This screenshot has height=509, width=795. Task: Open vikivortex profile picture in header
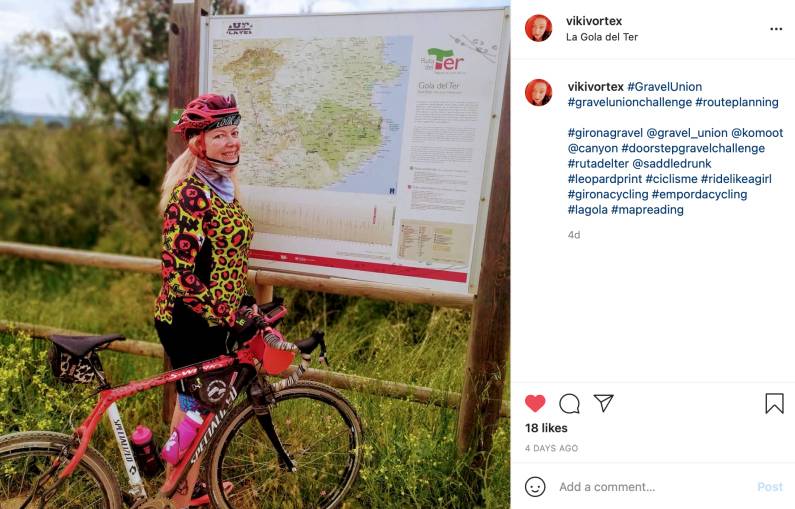(x=538, y=28)
